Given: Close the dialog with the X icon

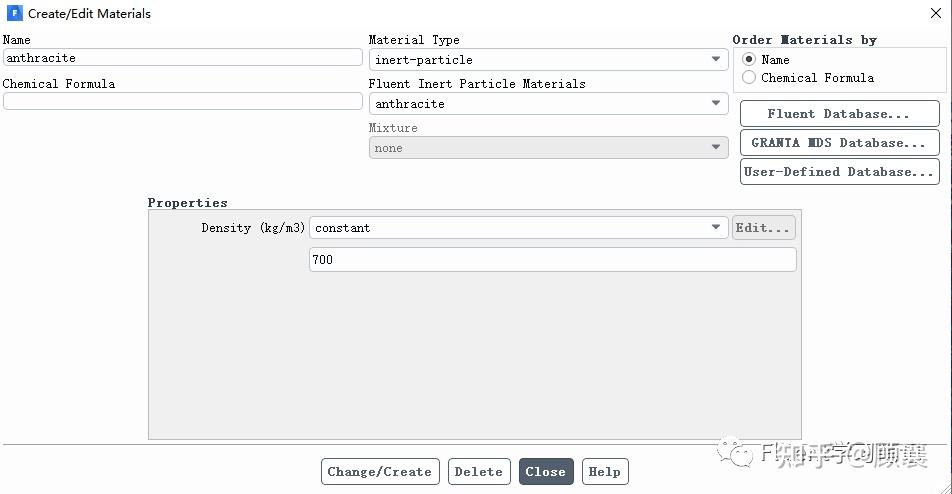Looking at the screenshot, I should (x=936, y=14).
